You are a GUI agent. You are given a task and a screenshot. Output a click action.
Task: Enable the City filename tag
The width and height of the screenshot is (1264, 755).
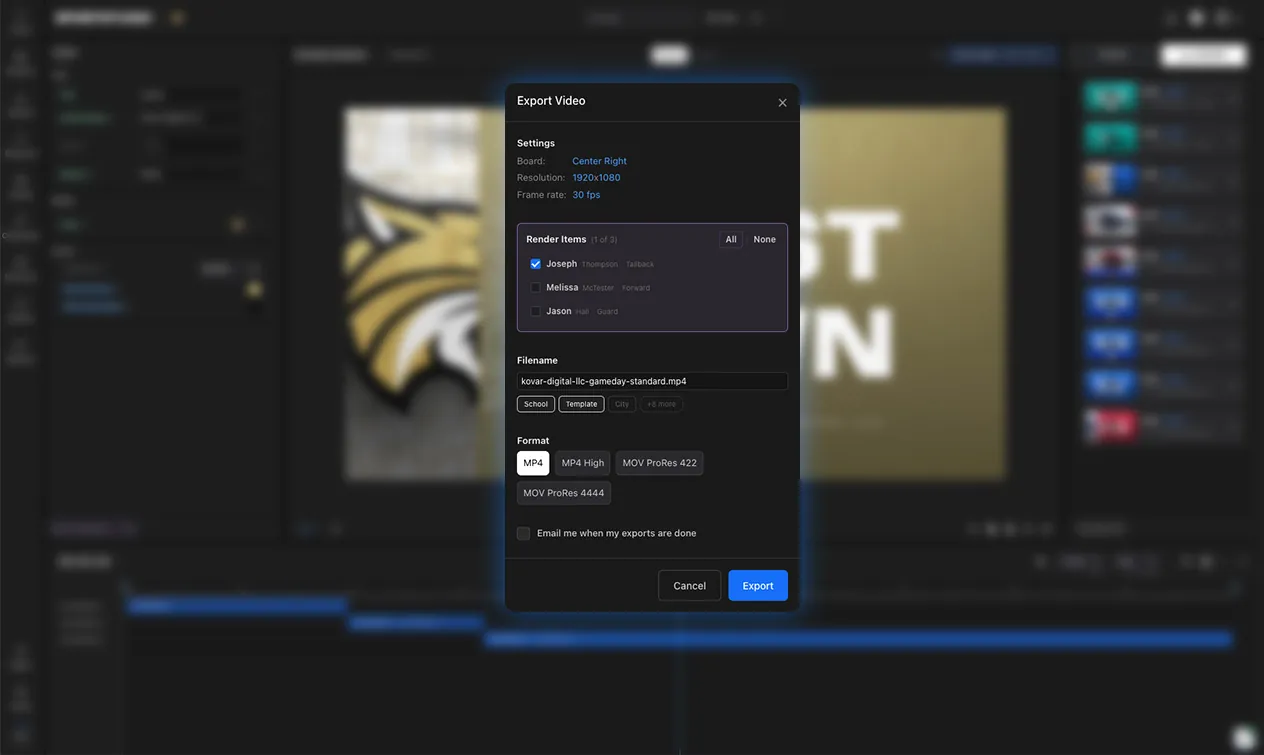coord(622,404)
